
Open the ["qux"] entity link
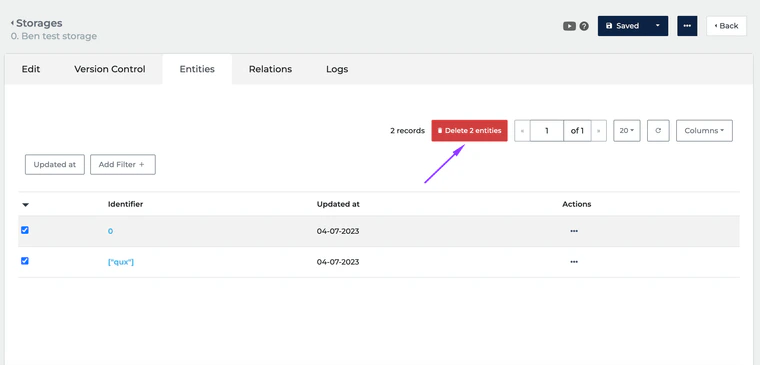[x=121, y=262]
